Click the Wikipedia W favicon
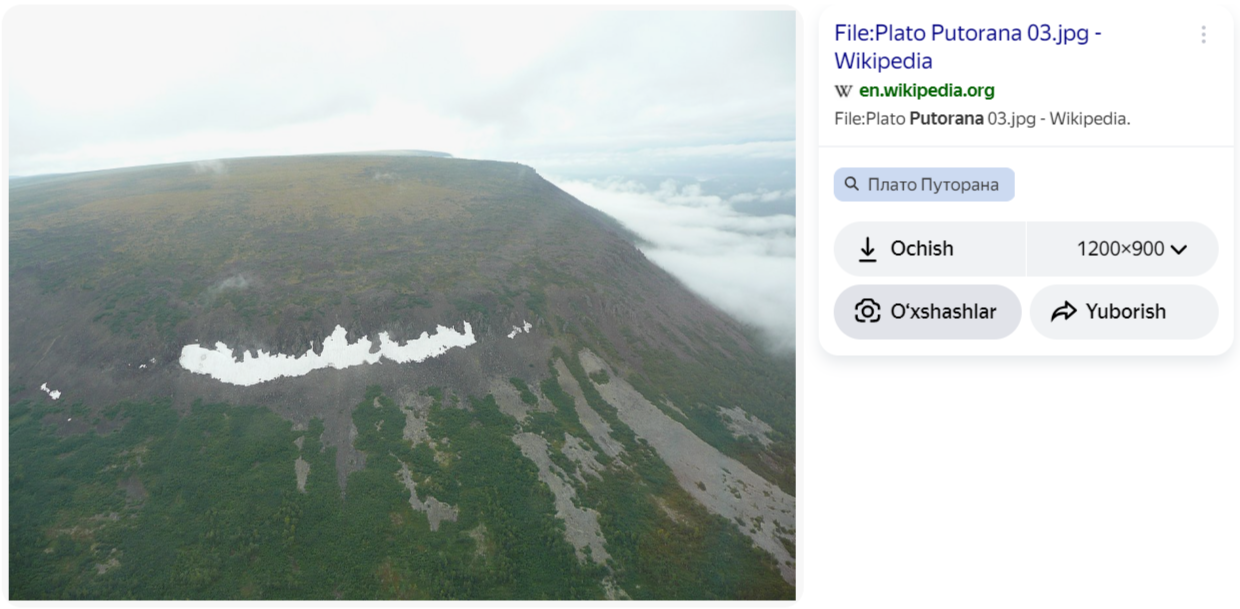The image size is (1240, 609). point(843,91)
